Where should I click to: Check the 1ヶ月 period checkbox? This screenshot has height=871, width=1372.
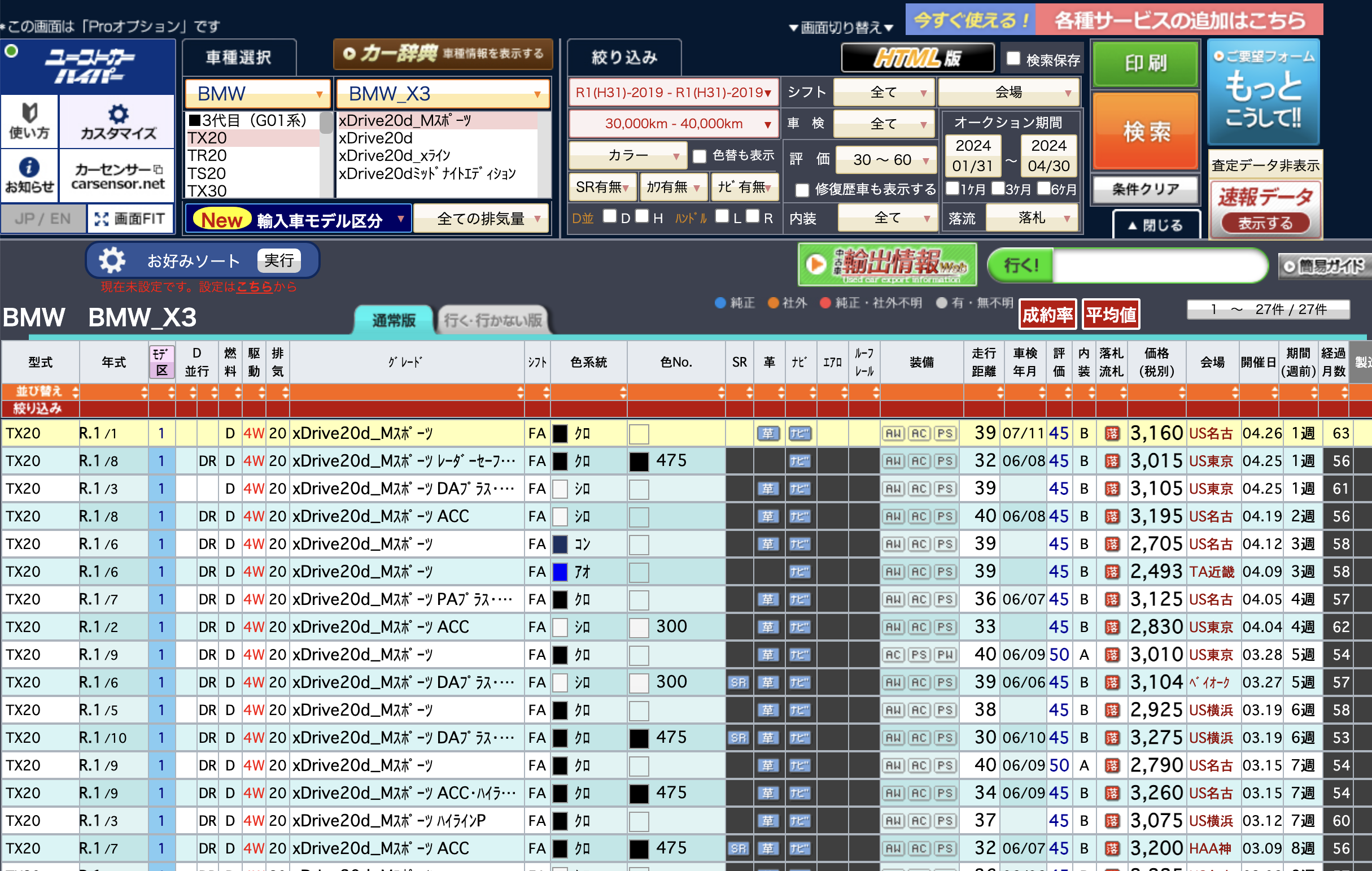[951, 188]
